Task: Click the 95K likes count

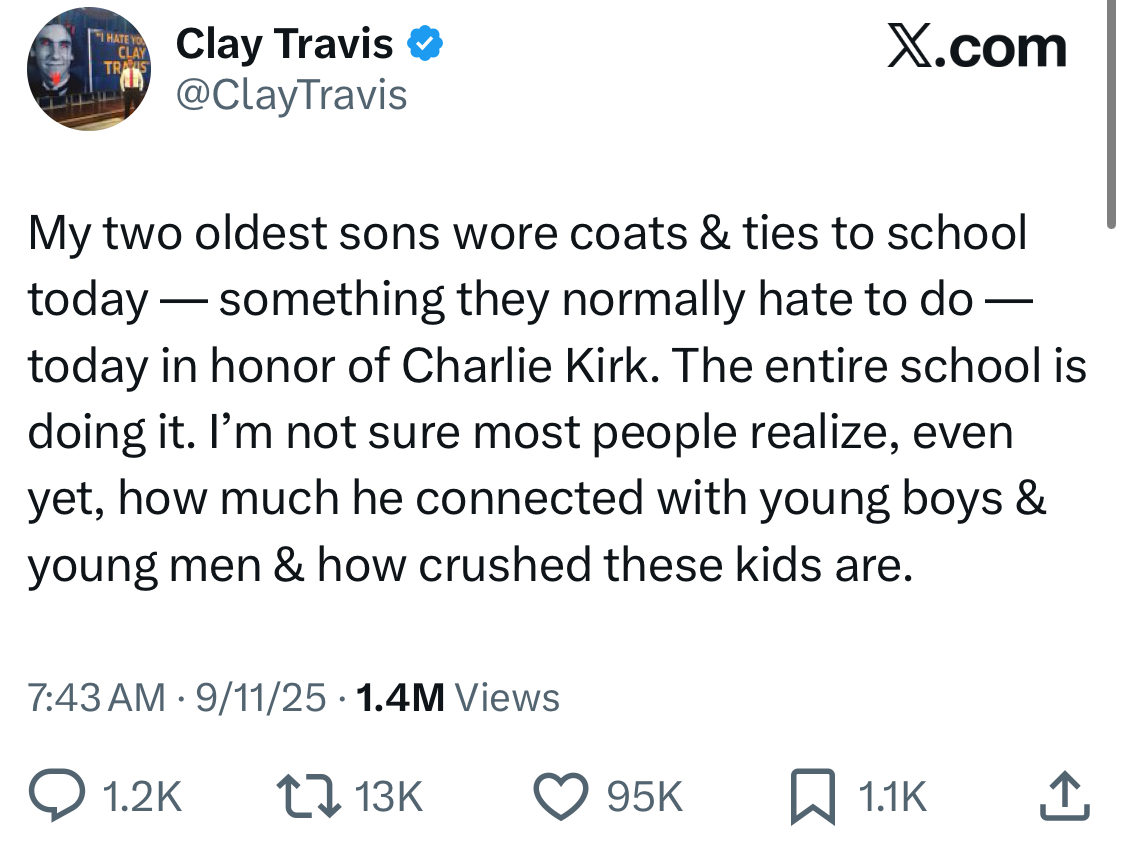Action: pyautogui.click(x=648, y=797)
